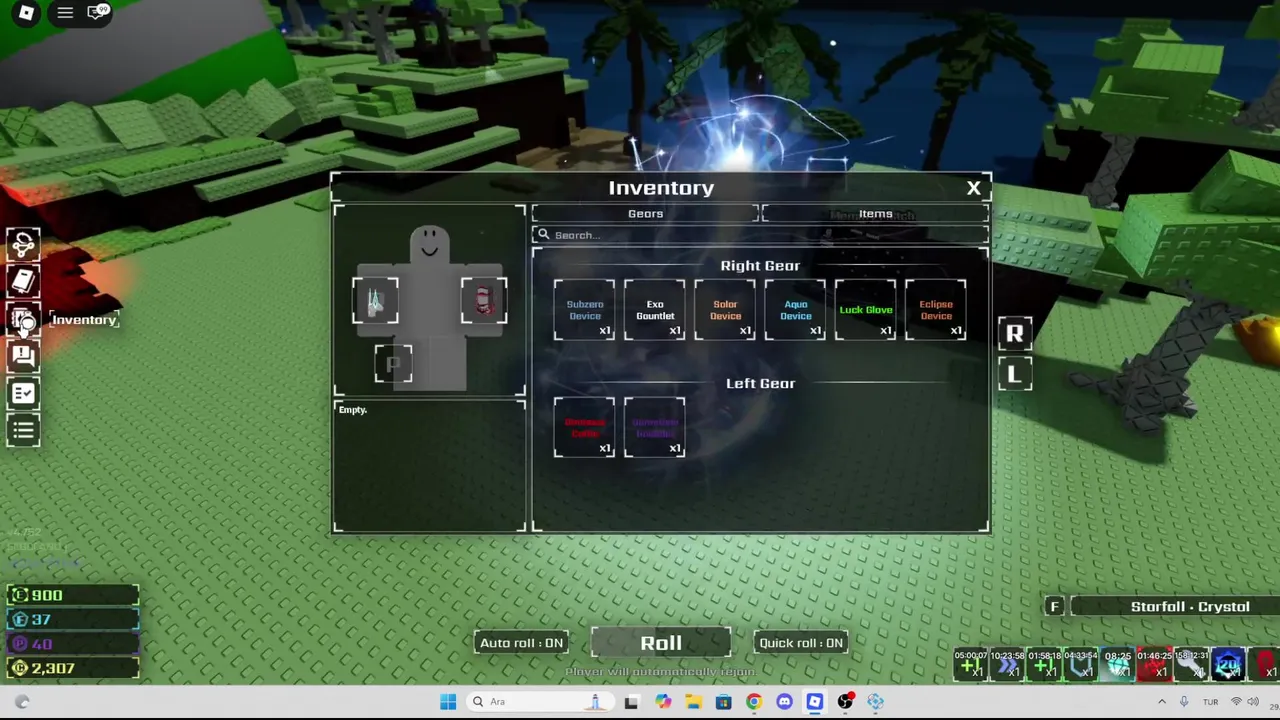Click the 01:46:25 red buff icon
Image resolution: width=1280 pixels, height=720 pixels.
tap(1155, 665)
